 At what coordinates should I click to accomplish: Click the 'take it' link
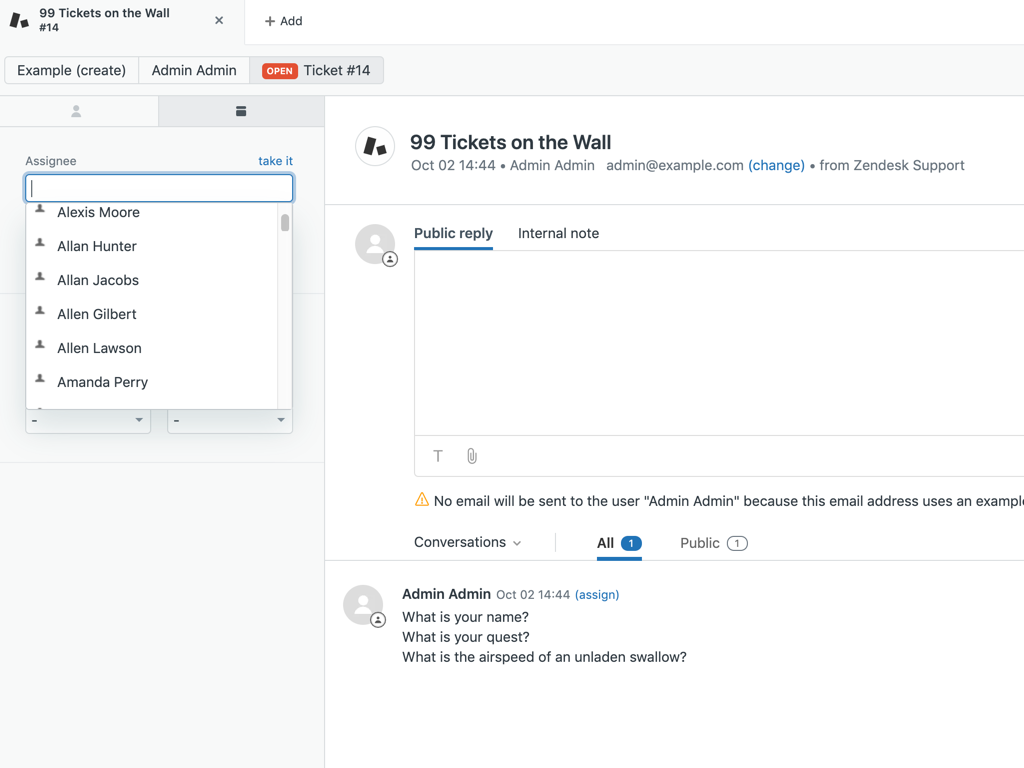point(275,161)
